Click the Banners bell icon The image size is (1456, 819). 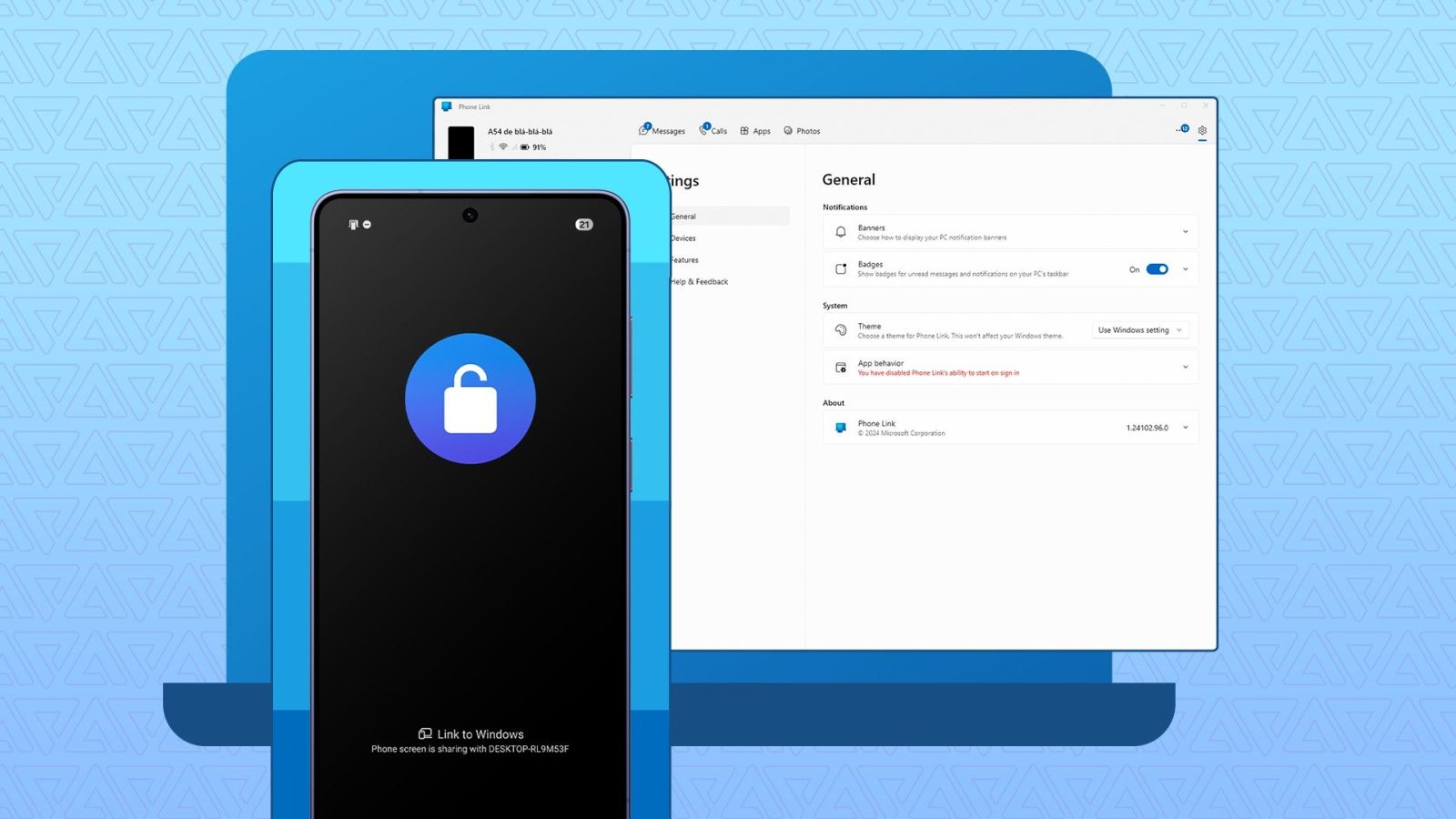tap(841, 232)
